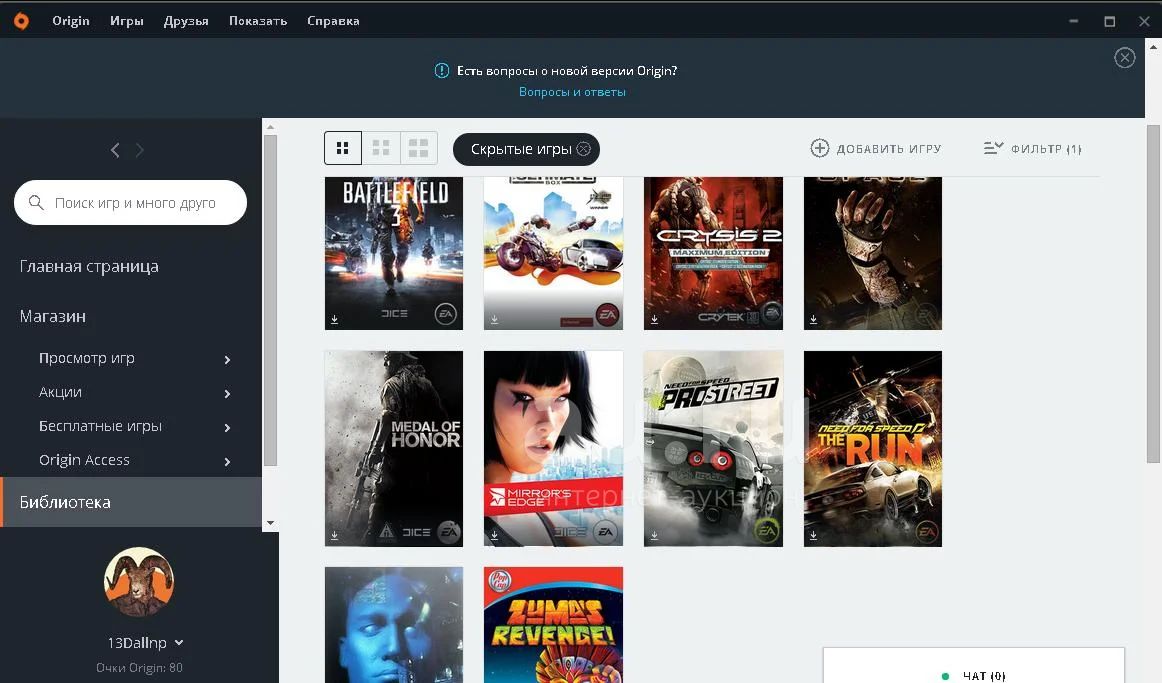Click download icon on Mirror's Edge
Viewport: 1162px width, 683px height.
494,535
